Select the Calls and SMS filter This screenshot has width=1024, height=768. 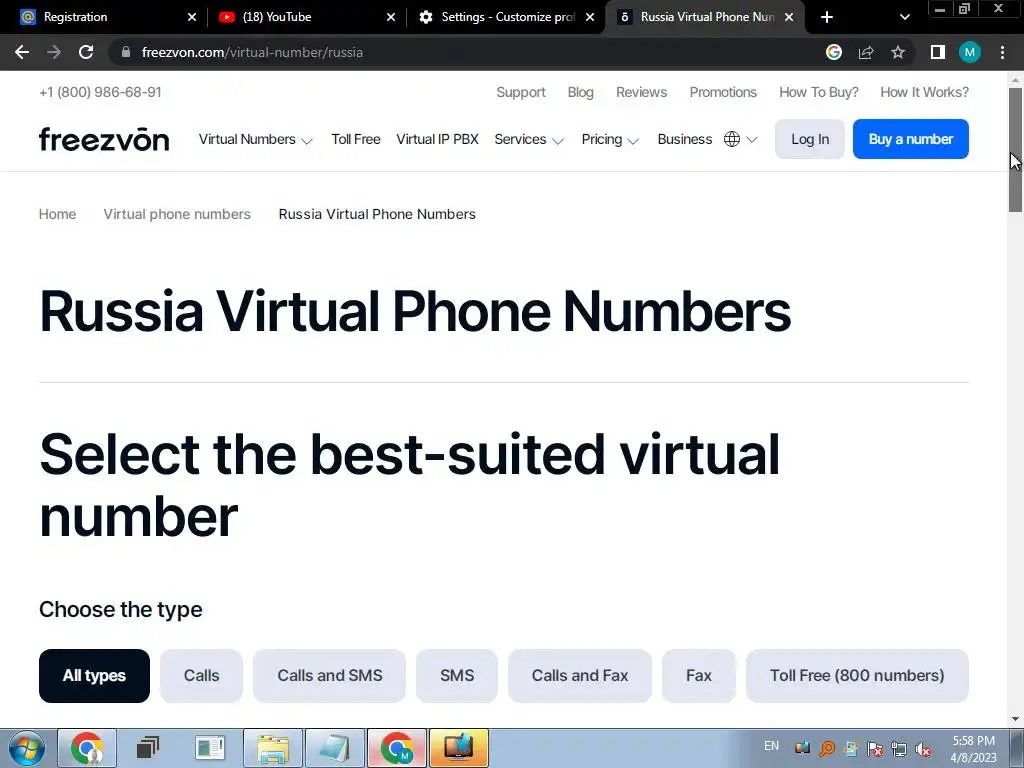click(x=329, y=676)
